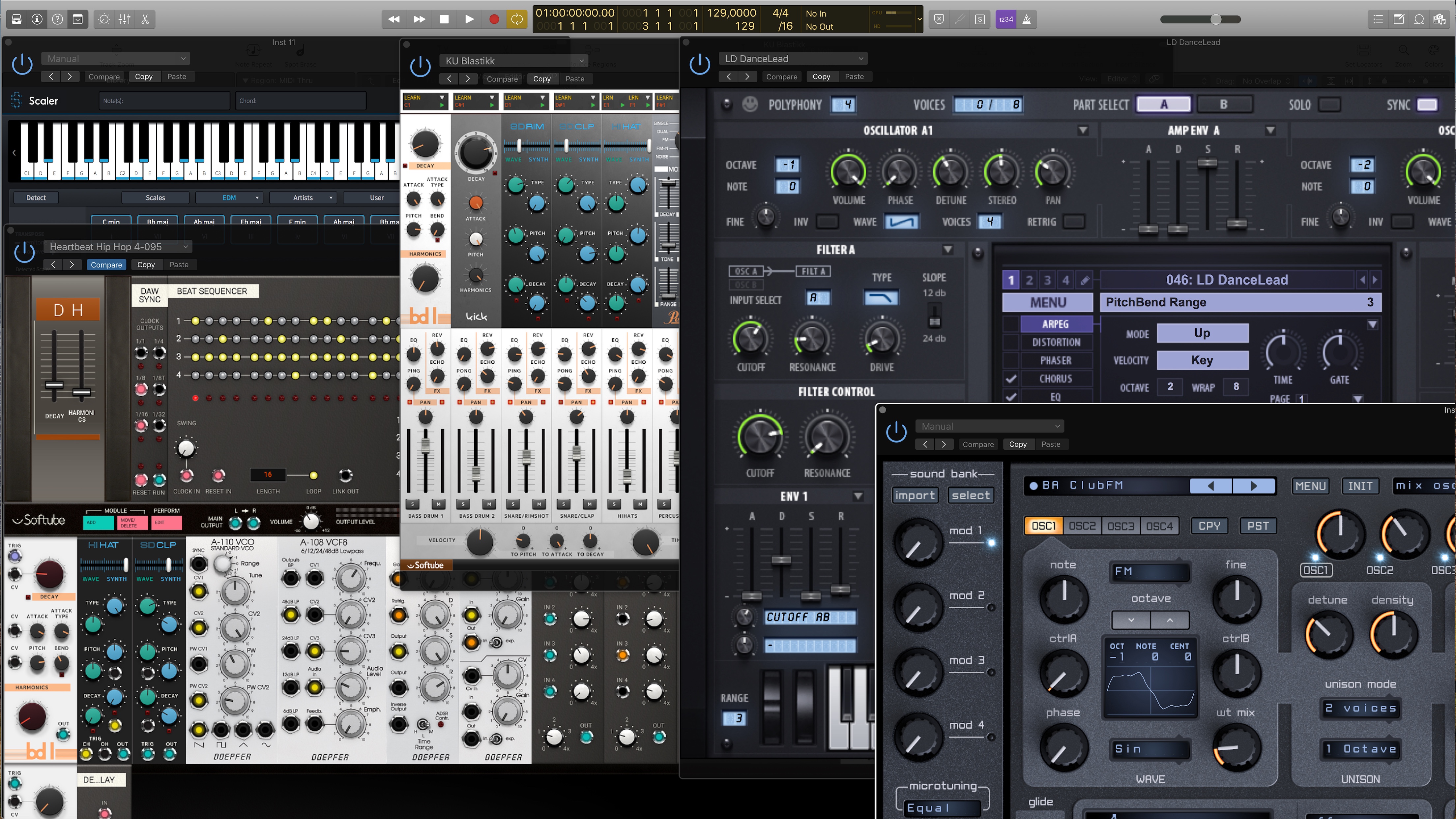Screen dimensions: 1456x819
Task: Expand the Filter A section arrow
Action: (948, 250)
